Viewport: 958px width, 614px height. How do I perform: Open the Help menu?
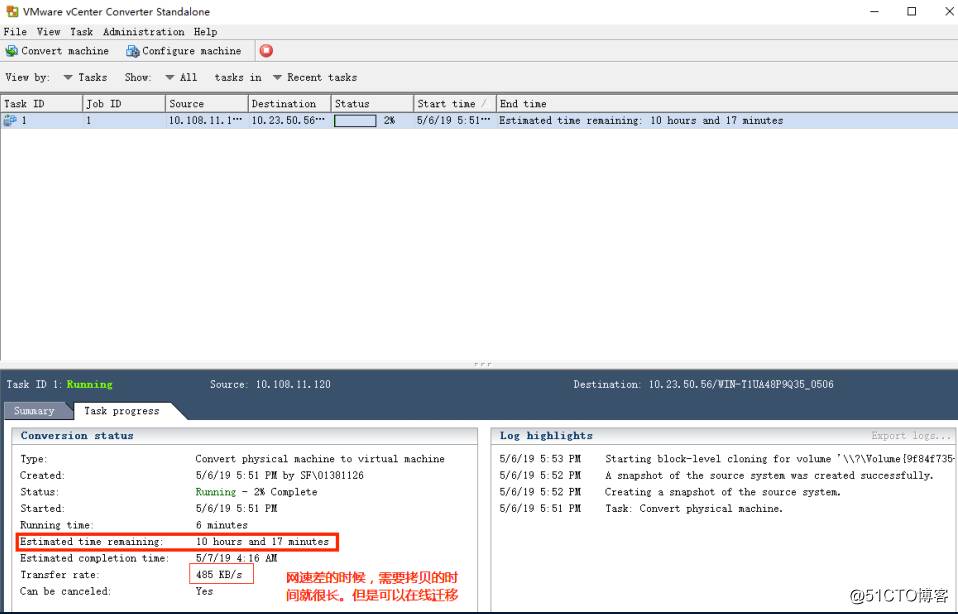(205, 32)
